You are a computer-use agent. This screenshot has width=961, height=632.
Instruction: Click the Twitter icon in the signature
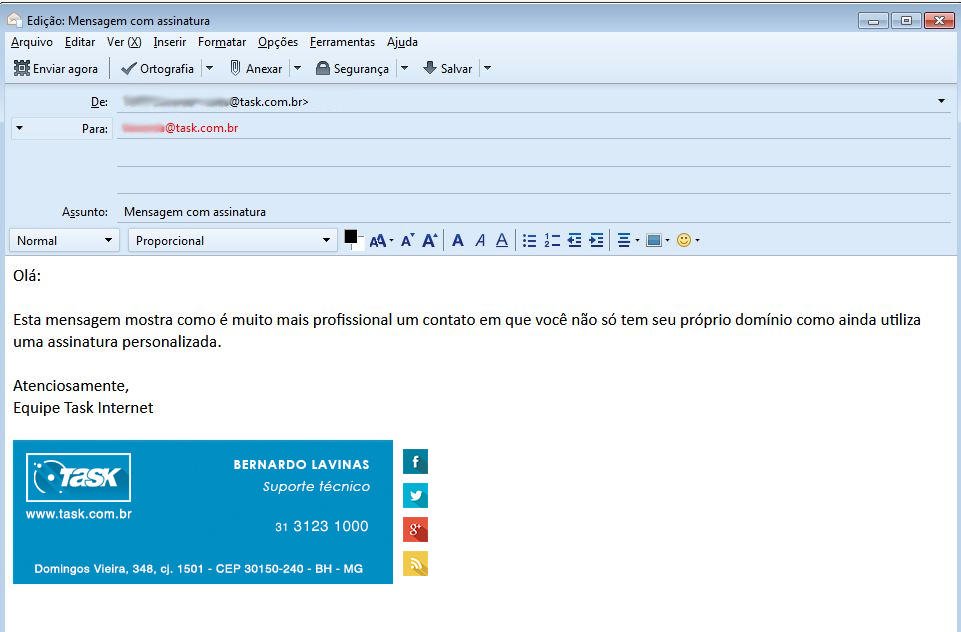[x=415, y=495]
